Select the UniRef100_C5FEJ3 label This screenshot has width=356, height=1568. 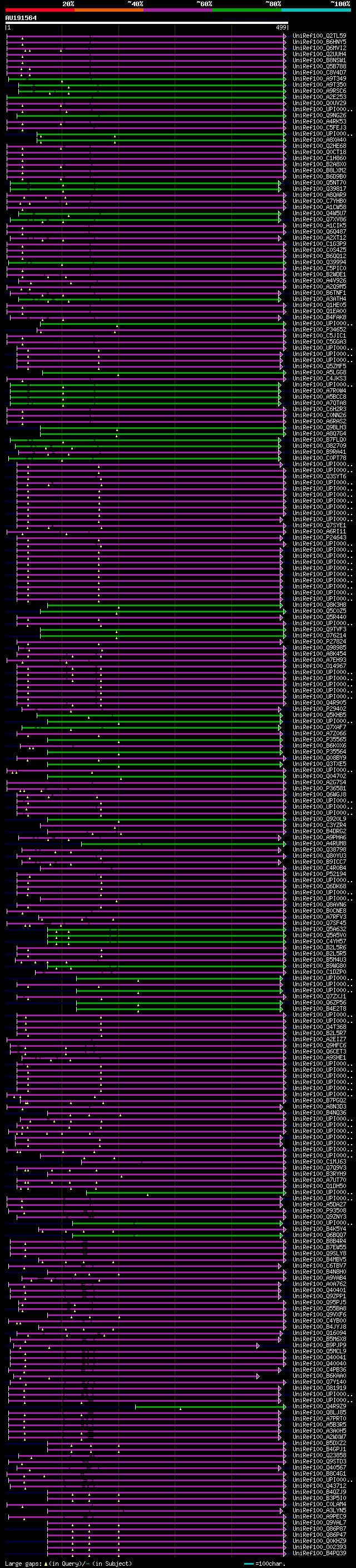(x=319, y=128)
